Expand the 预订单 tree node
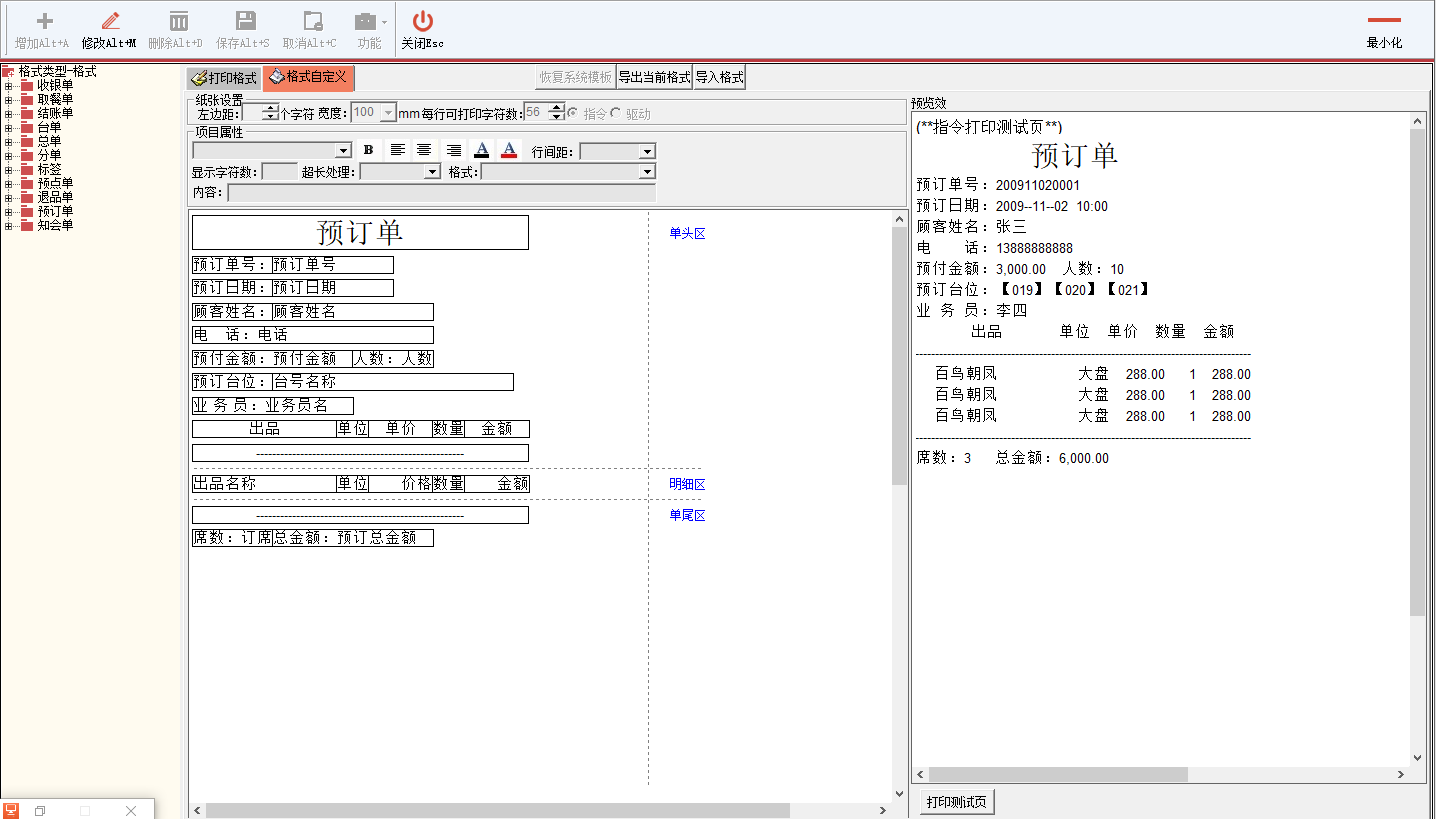This screenshot has width=1436, height=819. [x=8, y=211]
